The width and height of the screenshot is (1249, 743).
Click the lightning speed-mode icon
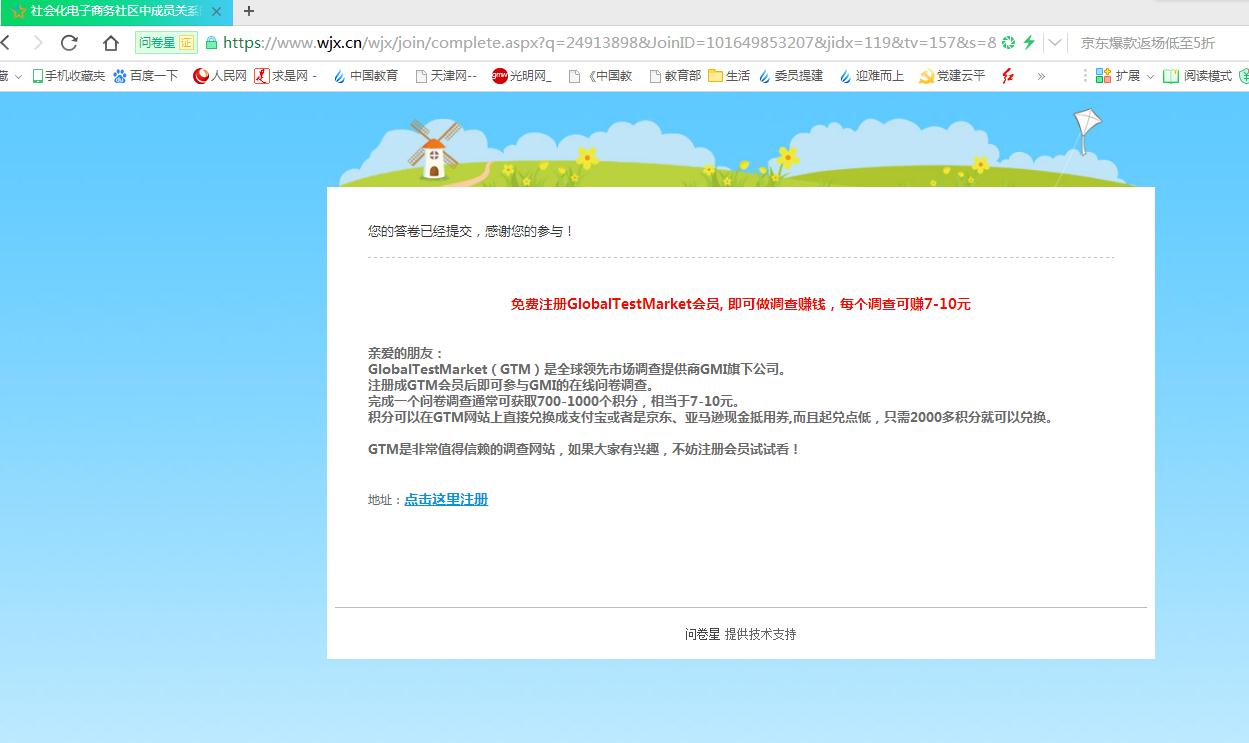click(x=1028, y=42)
